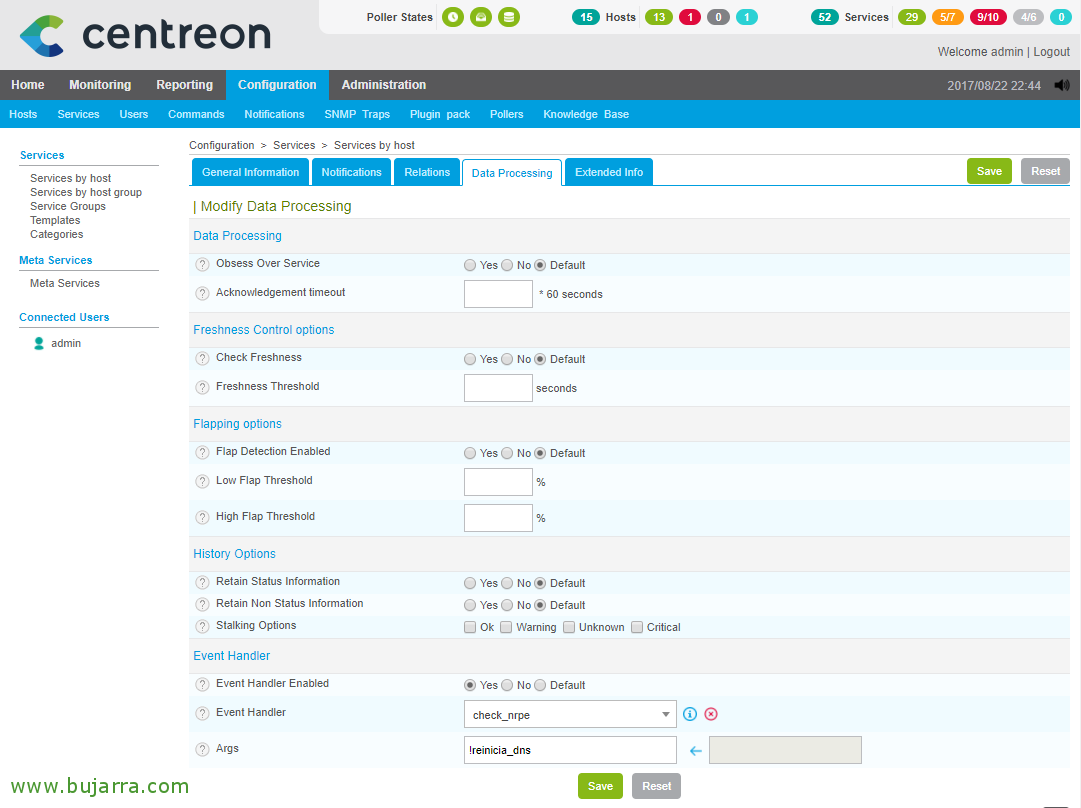The image size is (1081, 808).
Task: Click the Event Handler info icon
Action: click(x=690, y=714)
